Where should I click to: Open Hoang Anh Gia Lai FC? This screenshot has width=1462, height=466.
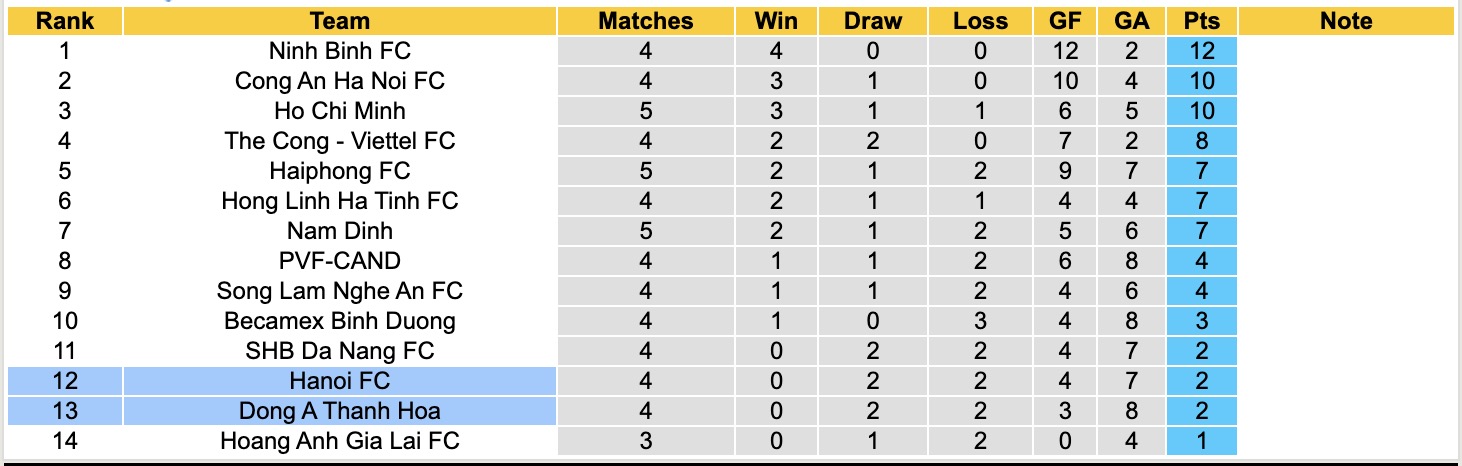pyautogui.click(x=340, y=441)
